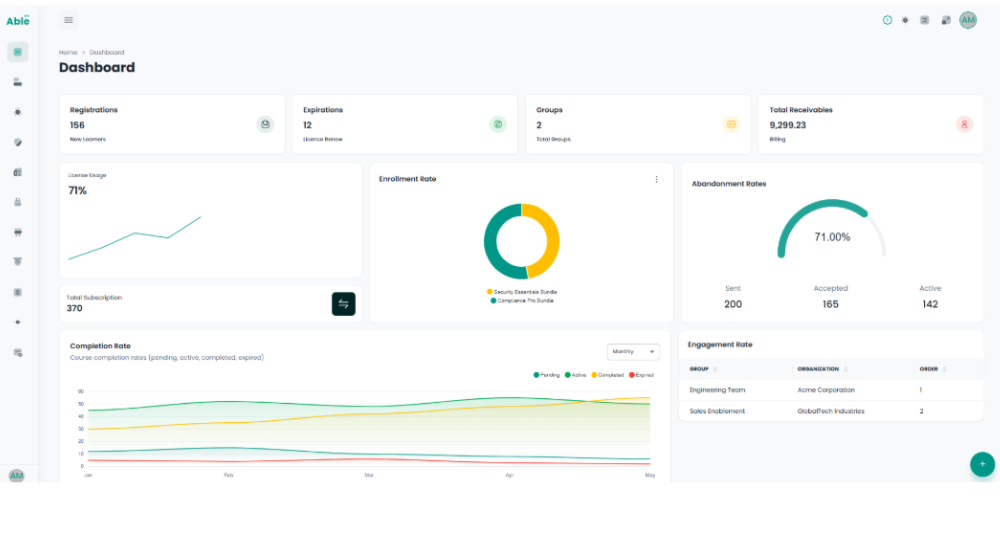Click the Groups card yellow icon
The width and height of the screenshot is (1000, 541).
pos(732,124)
